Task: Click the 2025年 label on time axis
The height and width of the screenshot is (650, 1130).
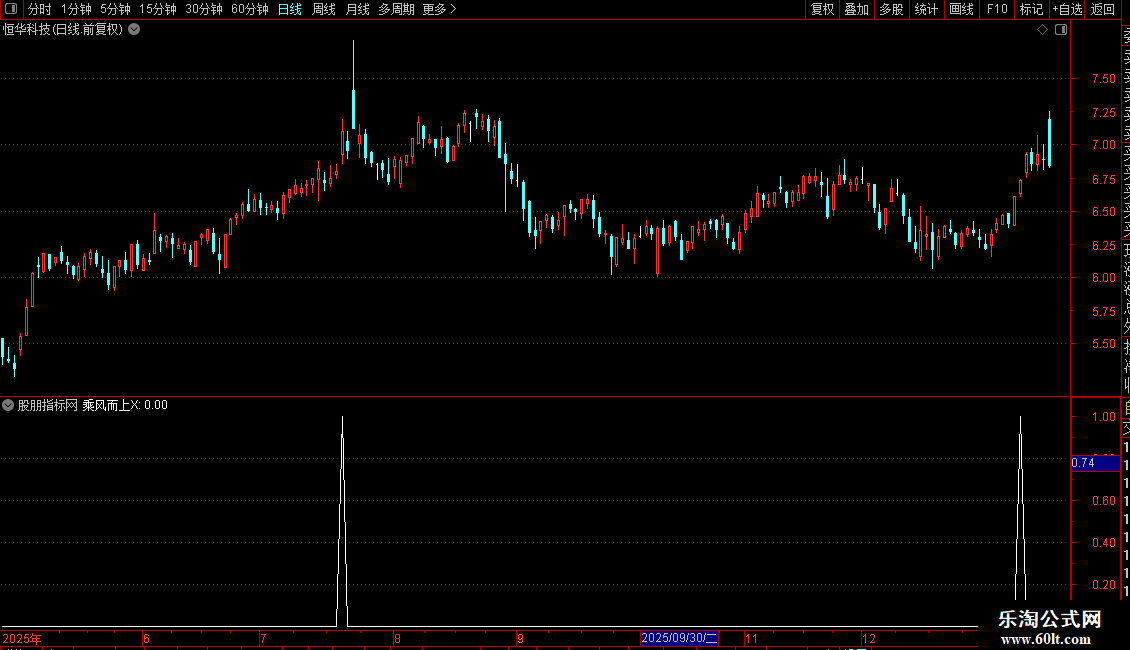Action: pos(22,638)
